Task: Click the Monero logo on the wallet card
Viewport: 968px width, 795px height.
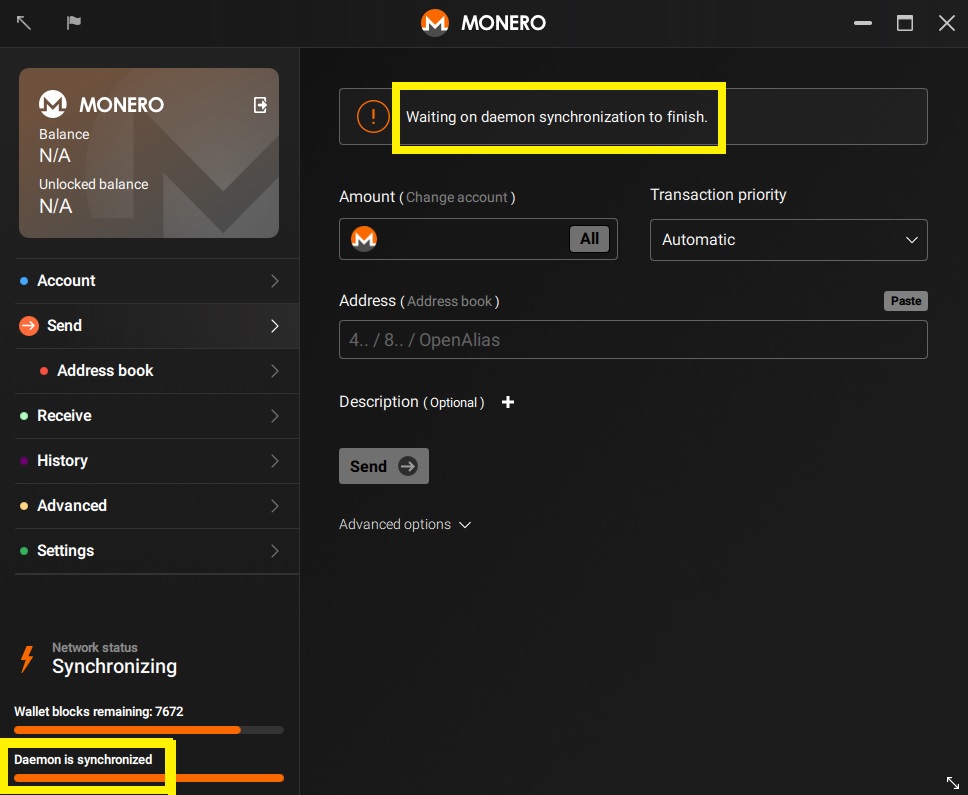Action: click(x=52, y=104)
